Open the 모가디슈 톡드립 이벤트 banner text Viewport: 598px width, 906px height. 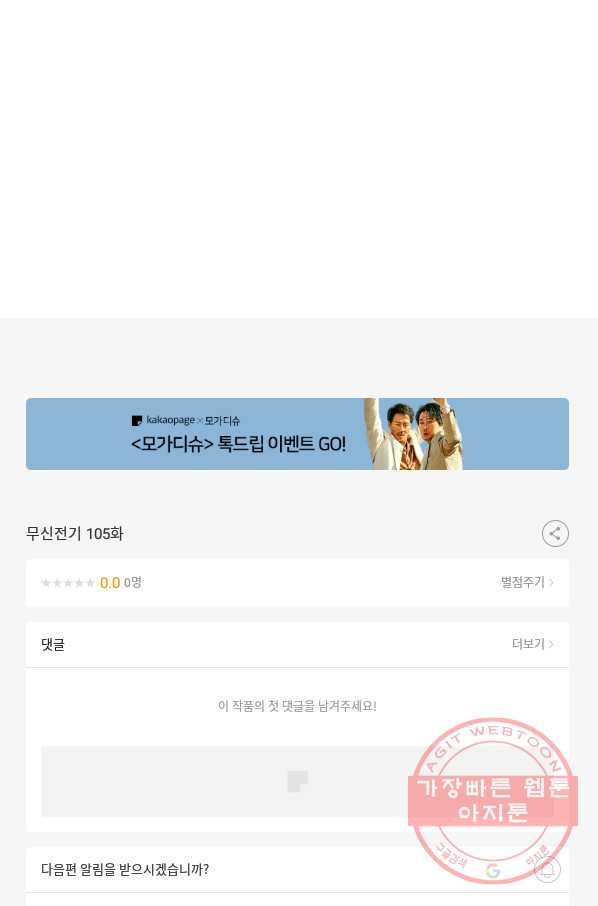click(x=238, y=444)
